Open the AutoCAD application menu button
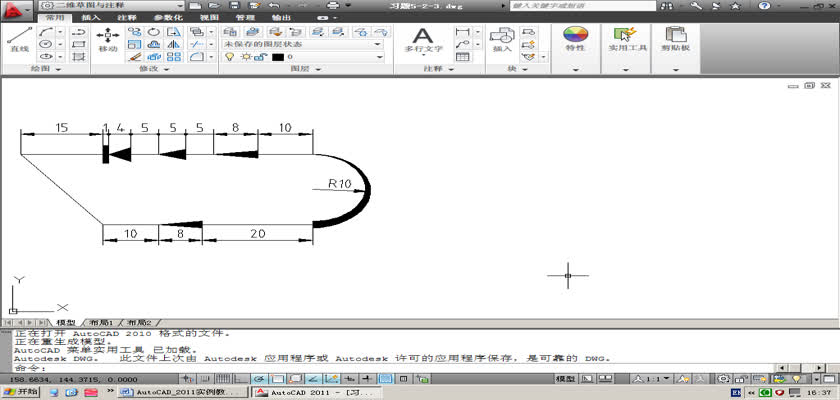 (16, 9)
